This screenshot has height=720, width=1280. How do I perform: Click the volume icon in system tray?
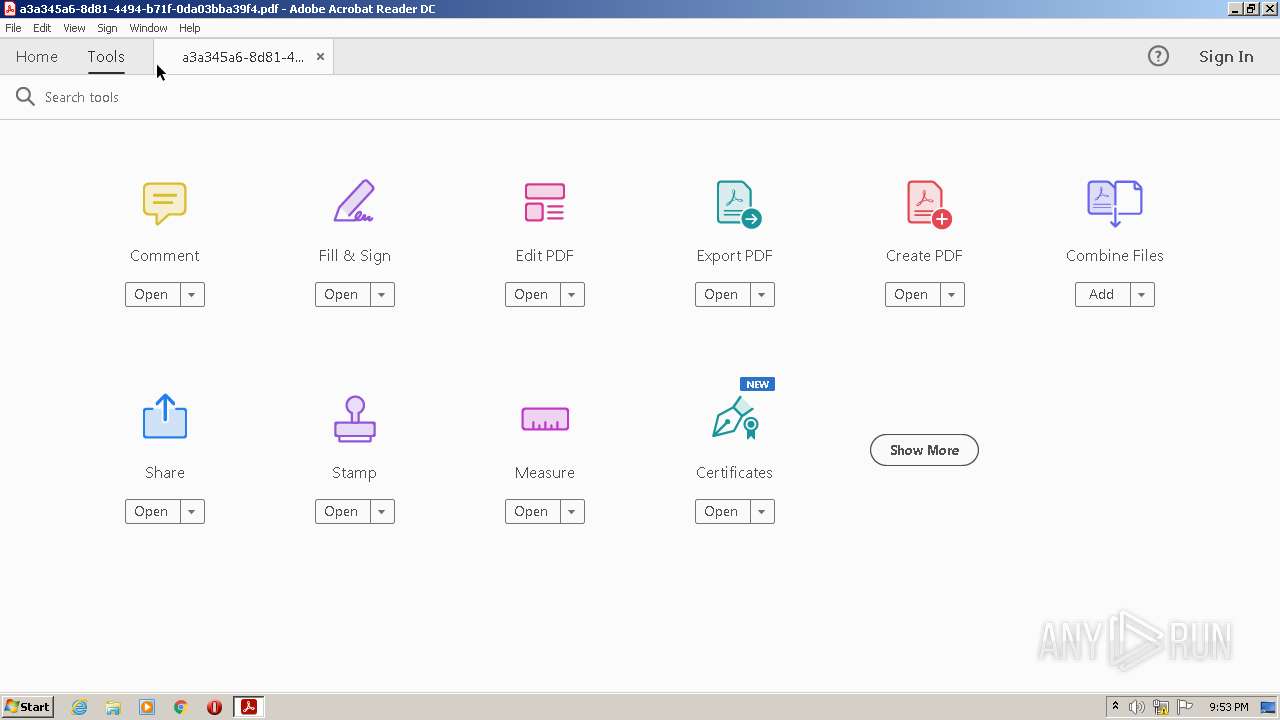click(1137, 707)
